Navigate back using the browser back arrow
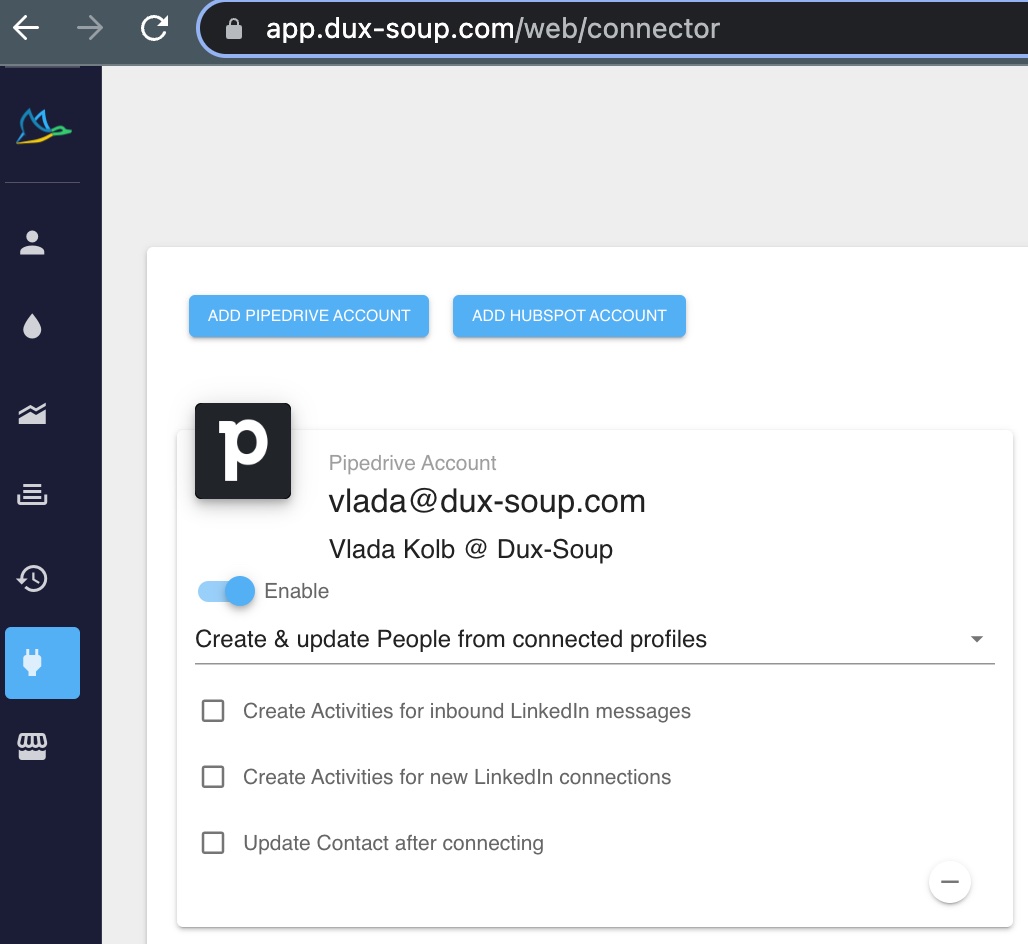1028x944 pixels. coord(26,28)
